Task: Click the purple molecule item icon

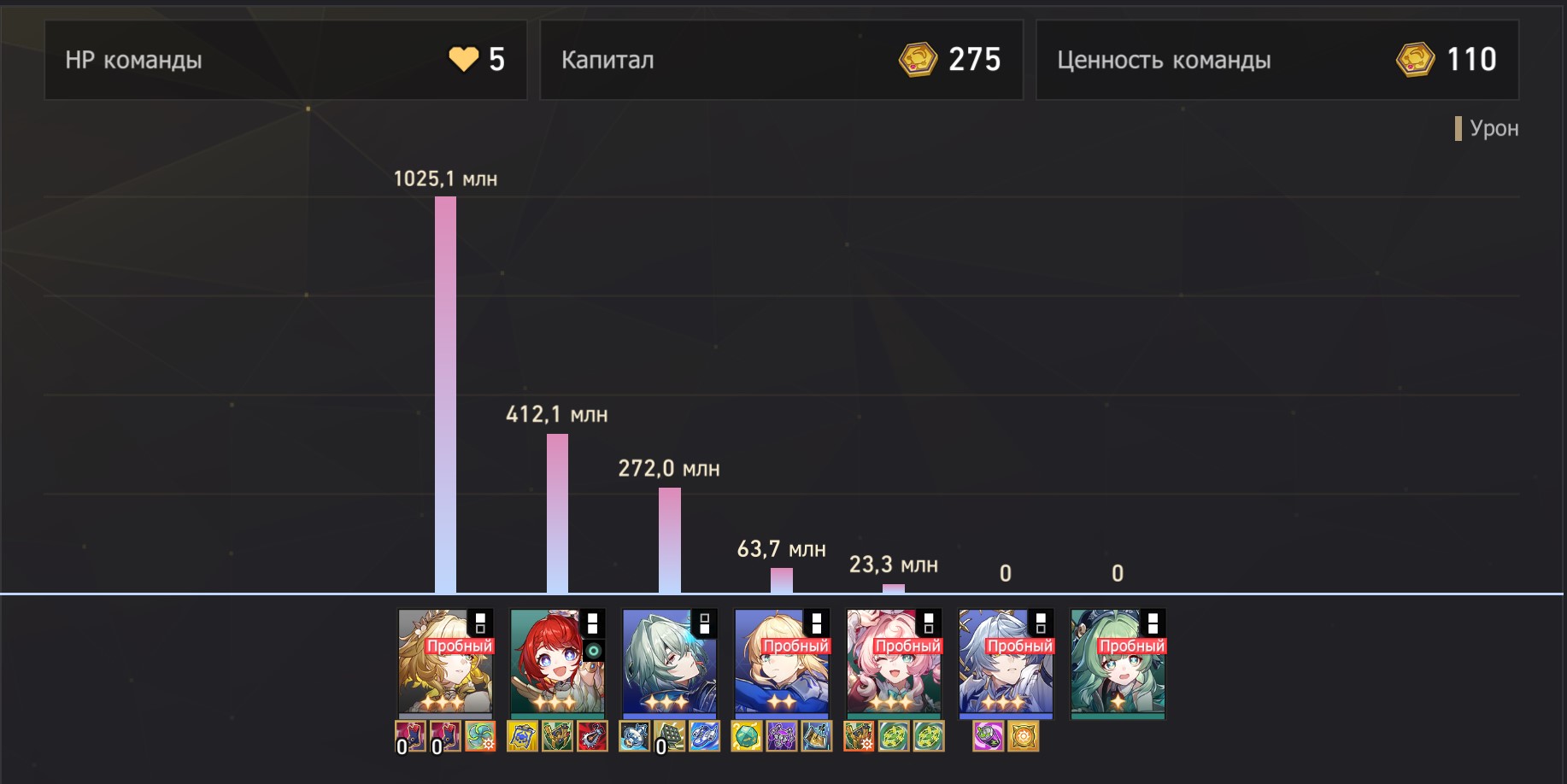Action: (782, 736)
